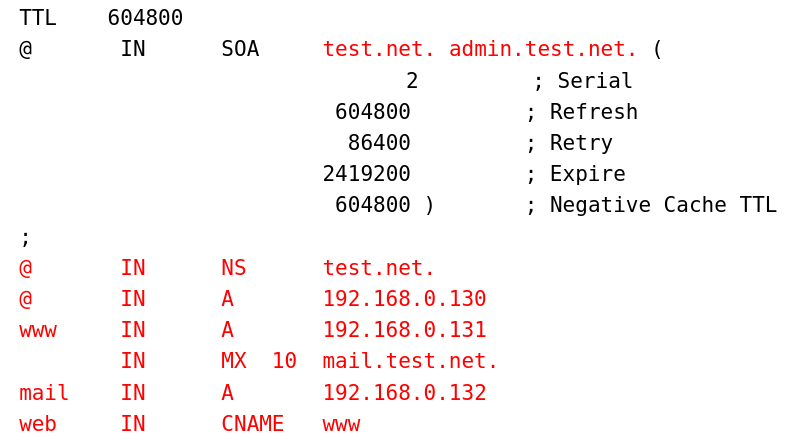This screenshot has height=443, width=792.
Task: Click the MX record type
Action: pos(234,361)
